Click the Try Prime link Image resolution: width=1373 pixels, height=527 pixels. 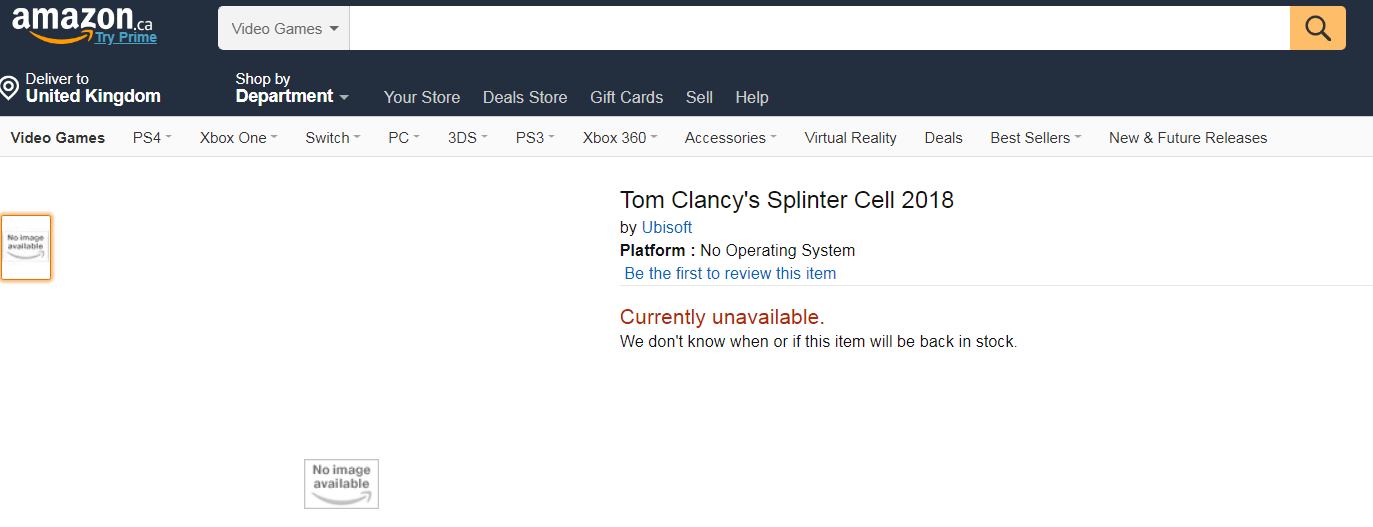tap(126, 37)
